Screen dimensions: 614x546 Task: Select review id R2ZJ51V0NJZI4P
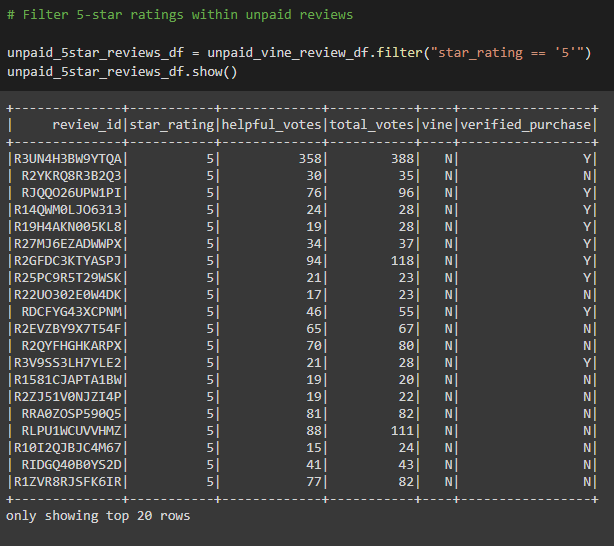[68, 397]
